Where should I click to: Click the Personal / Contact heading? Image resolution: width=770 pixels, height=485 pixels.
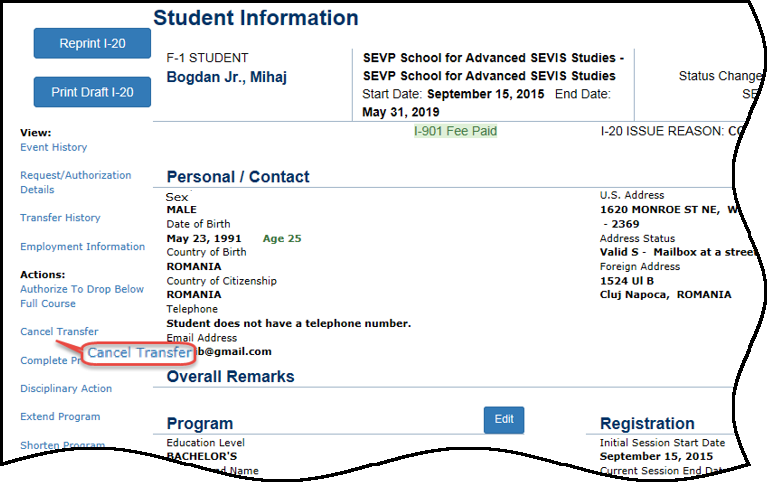pos(238,177)
